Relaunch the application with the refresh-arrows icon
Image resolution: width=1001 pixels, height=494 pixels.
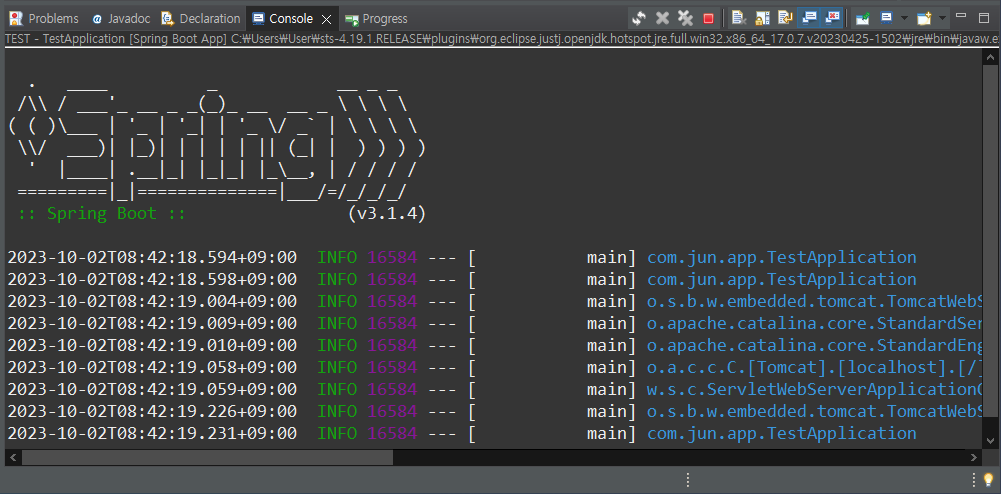pos(639,19)
